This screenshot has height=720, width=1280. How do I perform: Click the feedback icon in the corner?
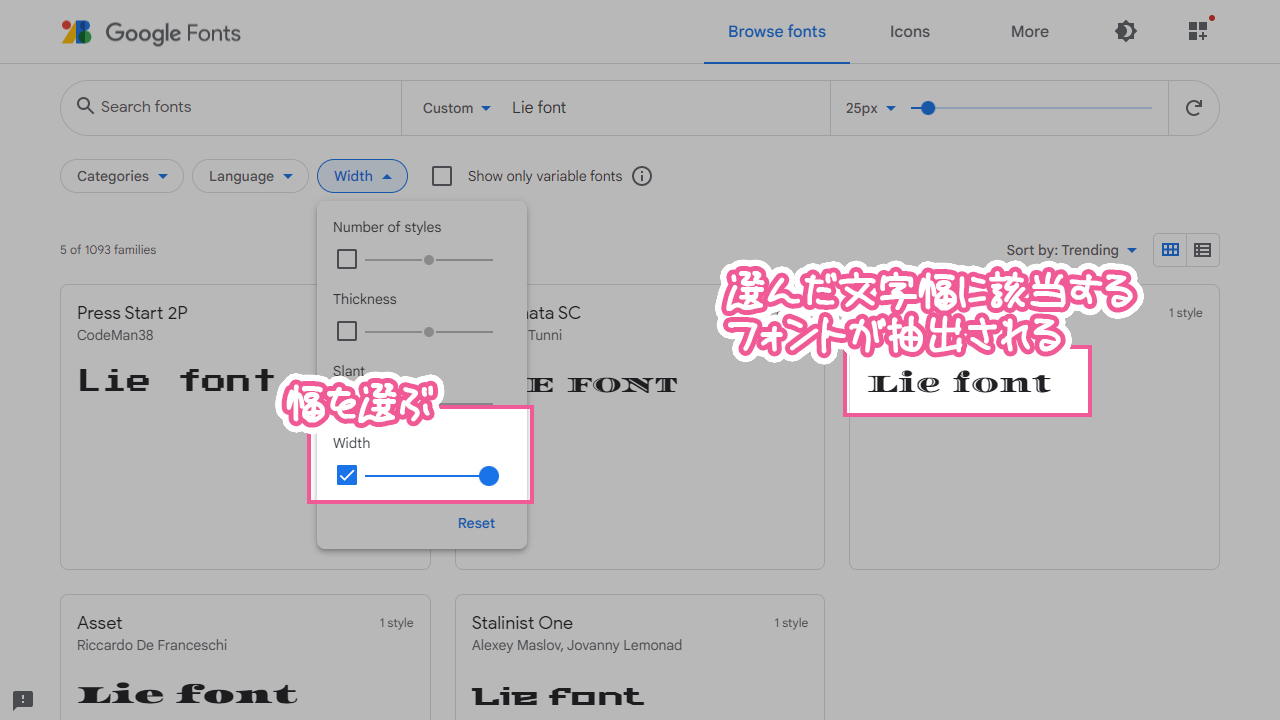pyautogui.click(x=23, y=700)
